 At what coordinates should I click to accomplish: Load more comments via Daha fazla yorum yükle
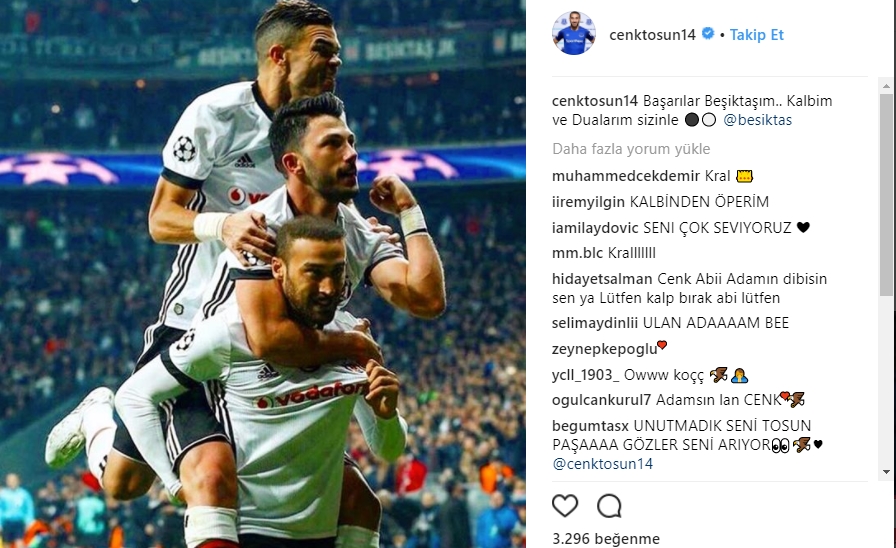631,149
